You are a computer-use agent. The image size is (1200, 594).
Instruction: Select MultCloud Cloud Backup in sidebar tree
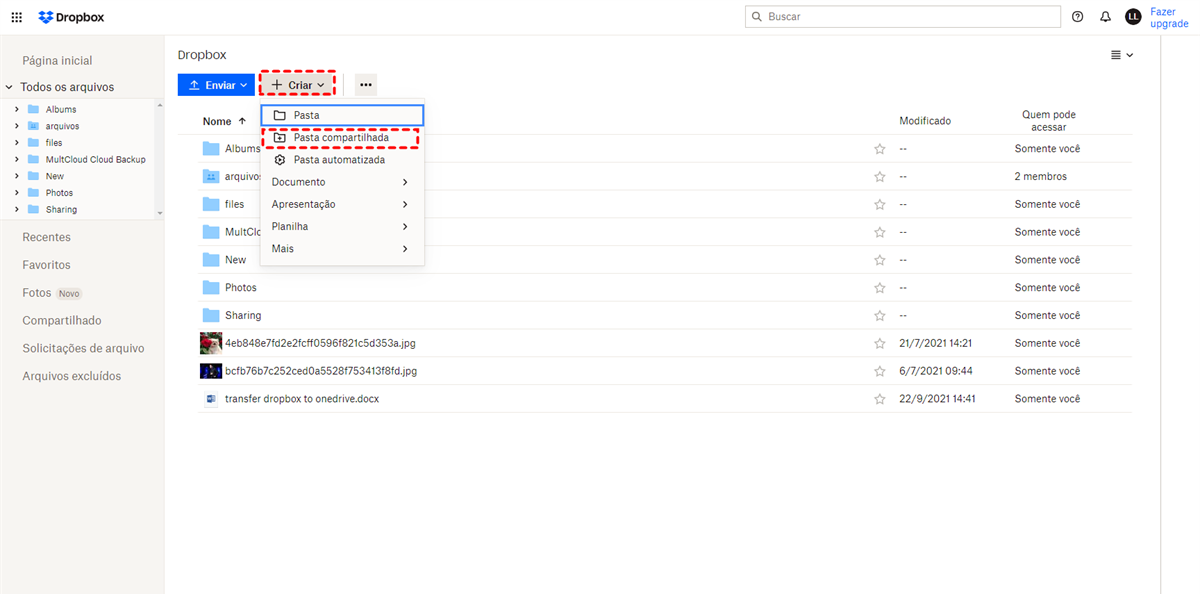point(96,159)
